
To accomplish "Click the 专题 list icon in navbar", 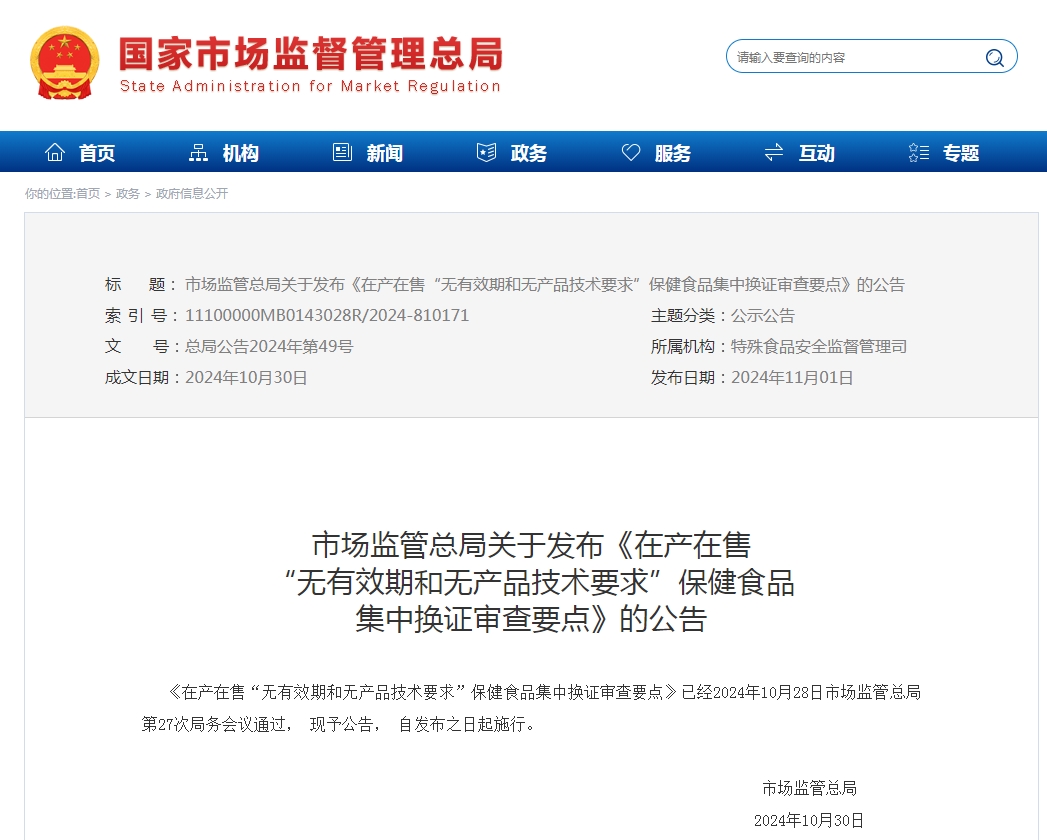I will [918, 150].
